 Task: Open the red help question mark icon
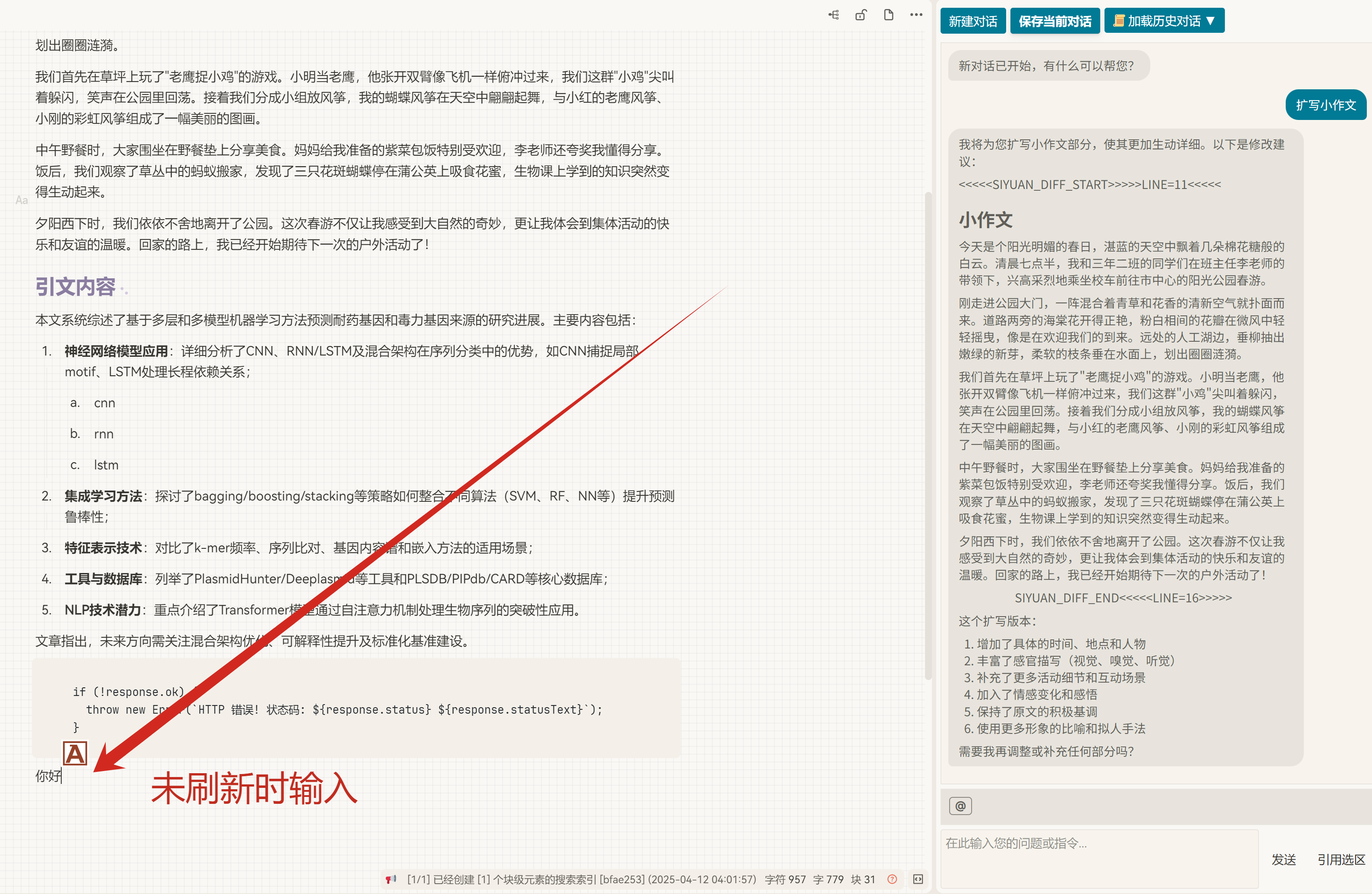pos(892,879)
